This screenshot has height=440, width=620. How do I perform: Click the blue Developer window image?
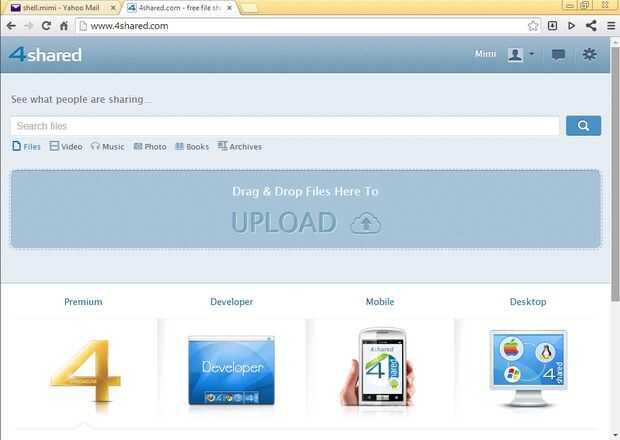[231, 370]
